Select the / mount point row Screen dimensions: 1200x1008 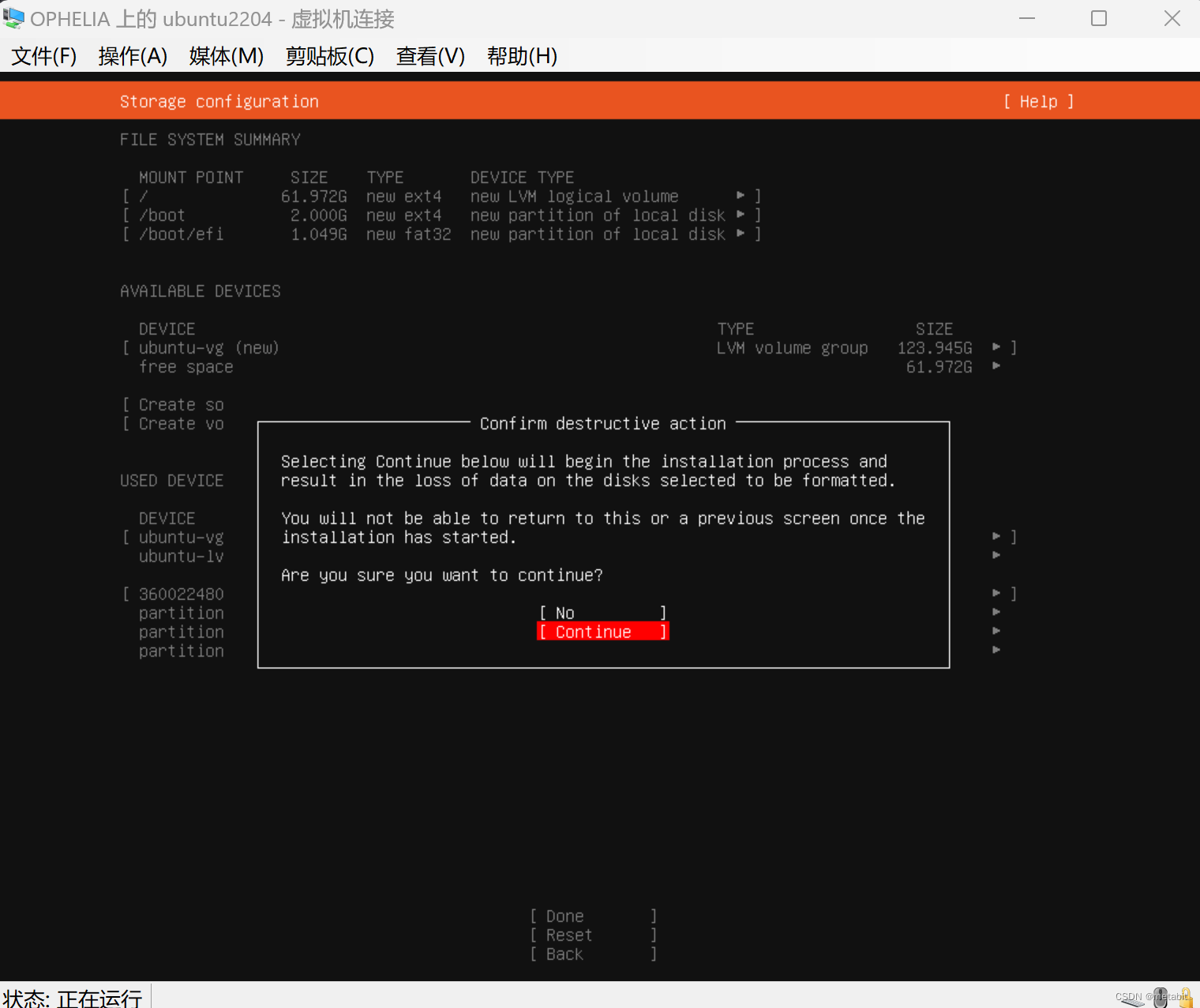click(442, 196)
